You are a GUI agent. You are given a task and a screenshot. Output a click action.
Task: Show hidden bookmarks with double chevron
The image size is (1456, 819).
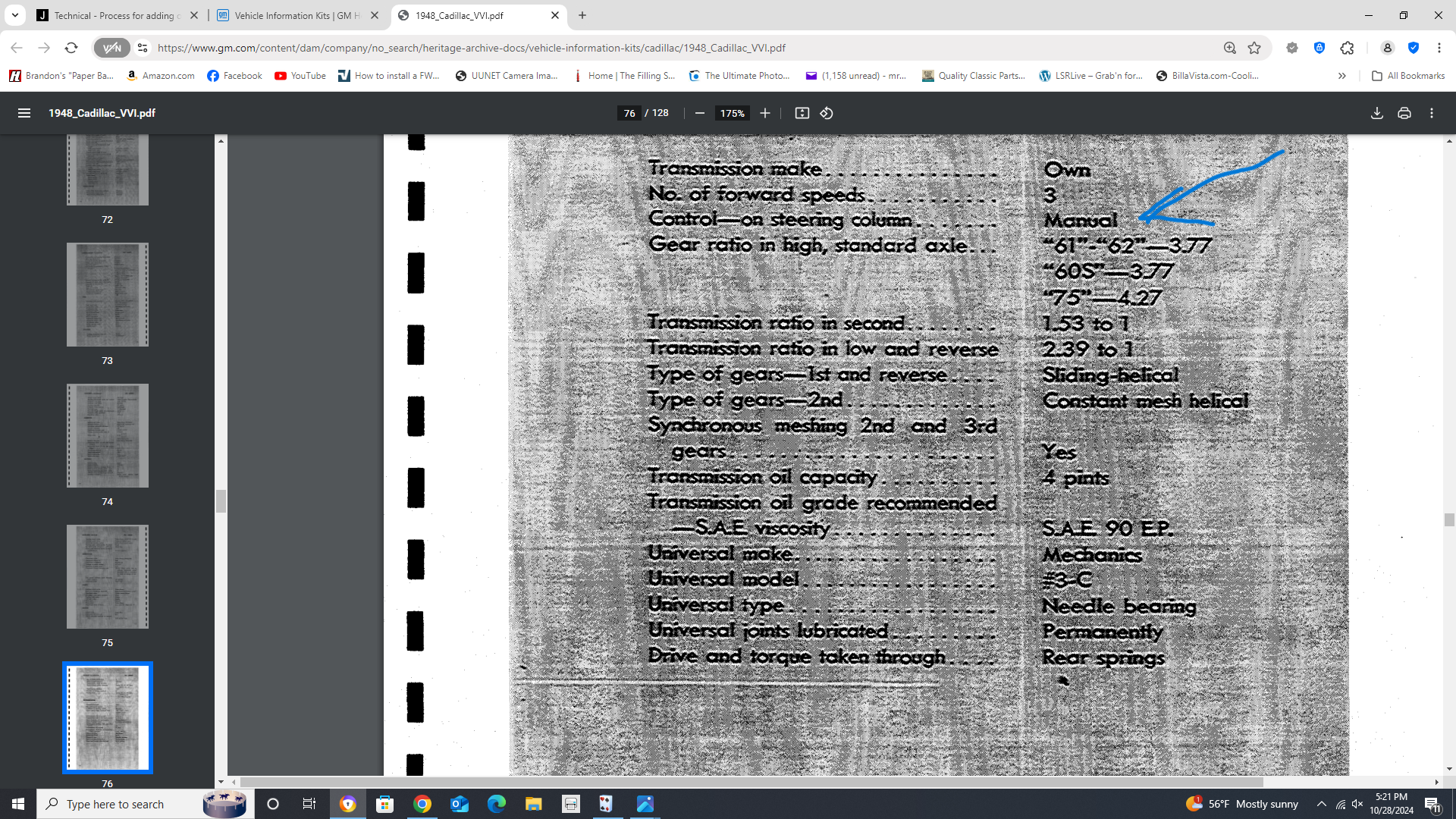1341,76
